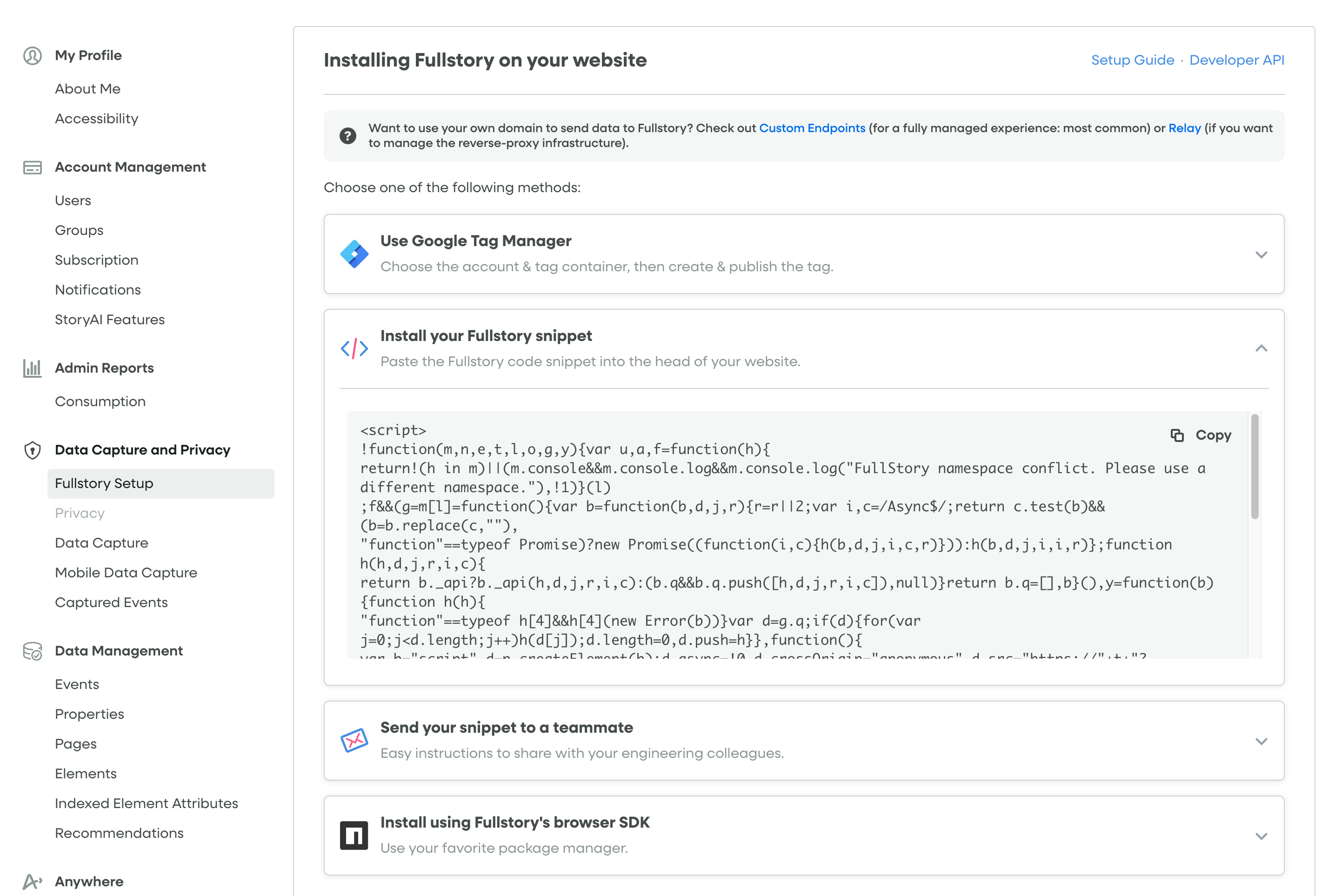Open Mobile Data Capture settings
This screenshot has height=896, width=1335.
pyautogui.click(x=126, y=573)
